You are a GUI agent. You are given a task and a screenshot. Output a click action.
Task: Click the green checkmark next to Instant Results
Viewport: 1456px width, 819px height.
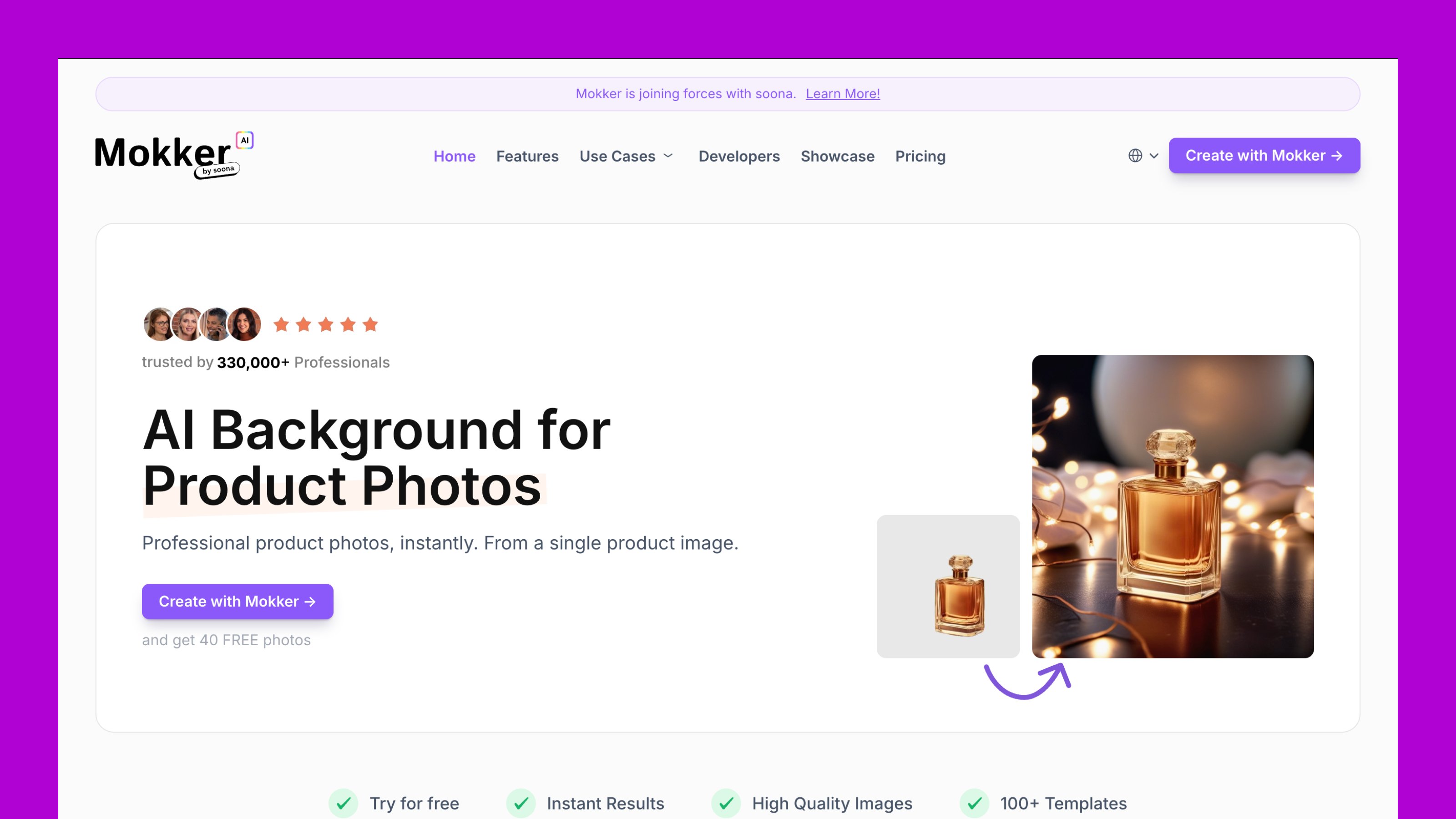click(521, 803)
